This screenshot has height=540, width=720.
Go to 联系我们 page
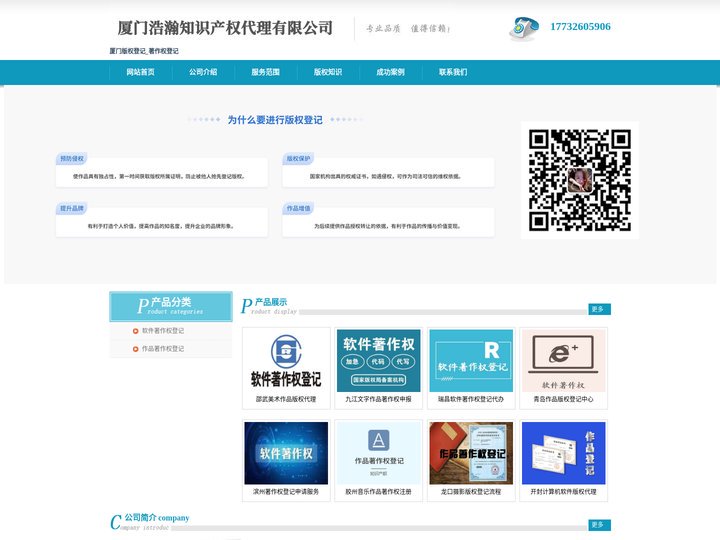[x=453, y=72]
